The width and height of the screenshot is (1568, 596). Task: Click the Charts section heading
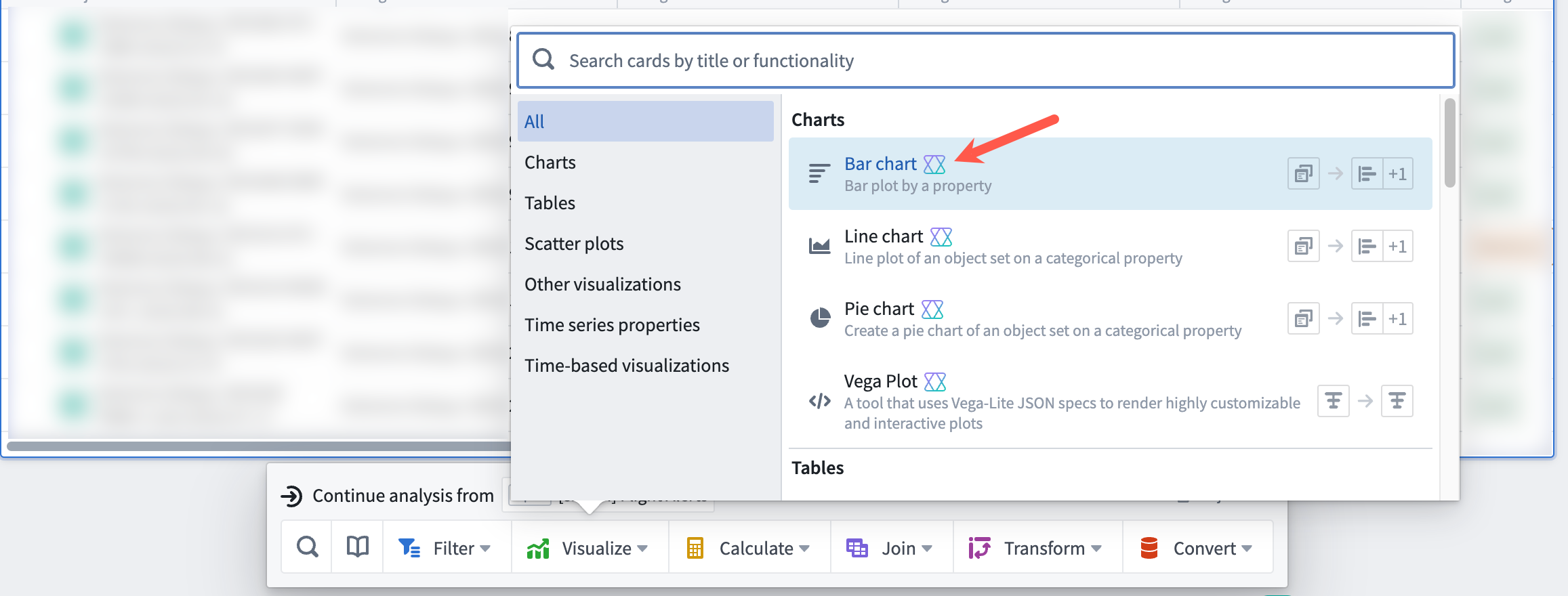[818, 120]
